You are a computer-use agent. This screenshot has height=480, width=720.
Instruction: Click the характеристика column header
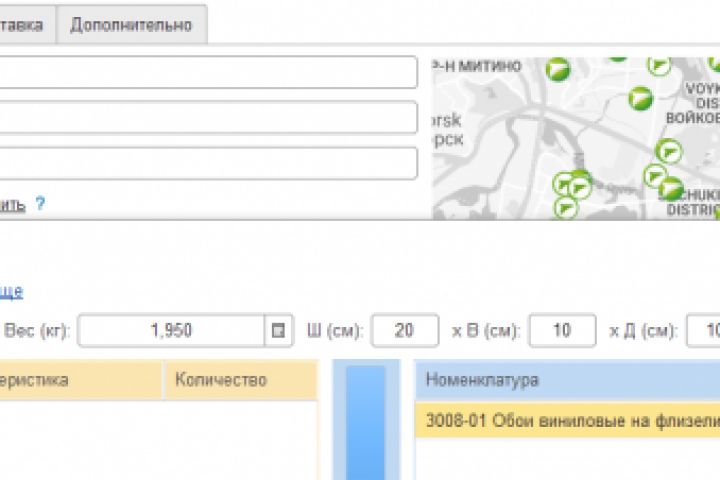click(x=81, y=380)
